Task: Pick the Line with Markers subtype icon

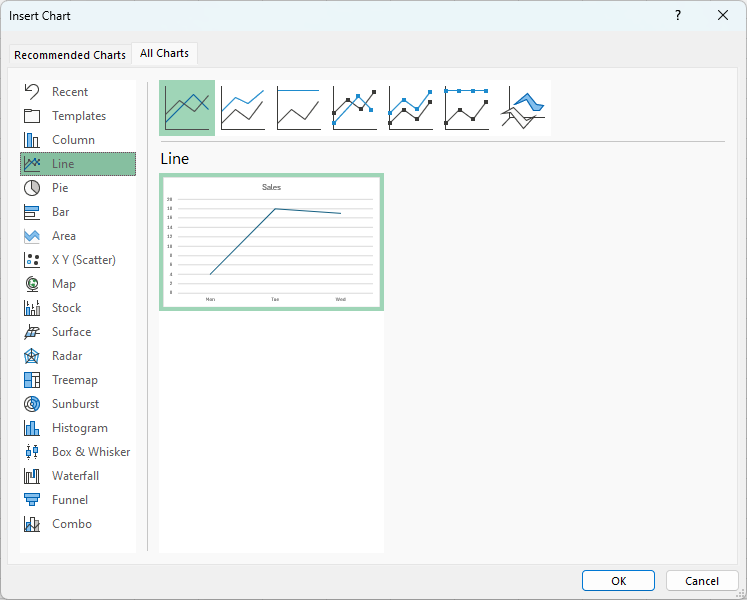Action: [x=355, y=108]
